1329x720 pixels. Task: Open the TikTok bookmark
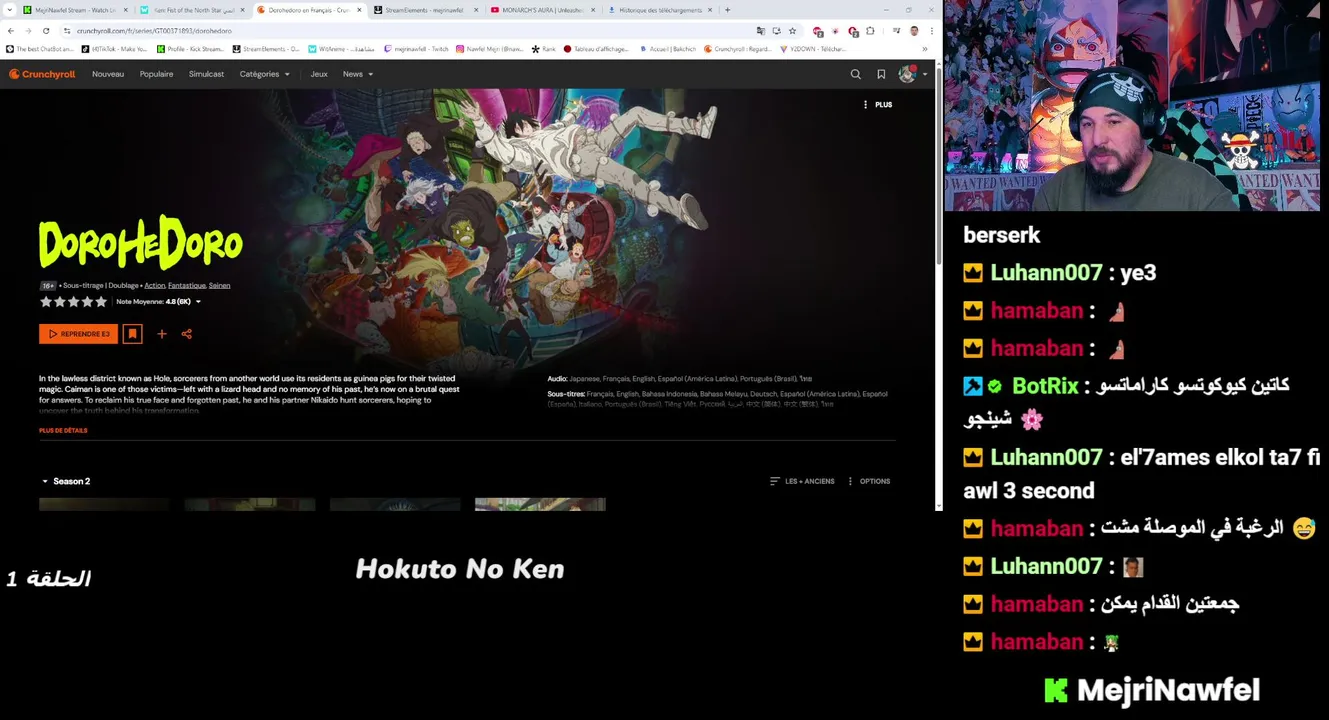[x=114, y=49]
